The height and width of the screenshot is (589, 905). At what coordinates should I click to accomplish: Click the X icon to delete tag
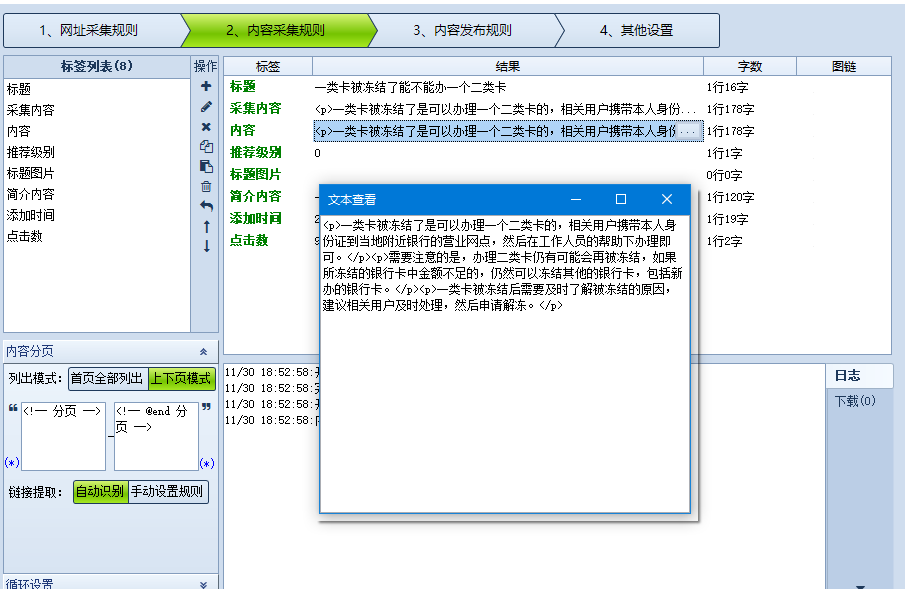click(206, 127)
